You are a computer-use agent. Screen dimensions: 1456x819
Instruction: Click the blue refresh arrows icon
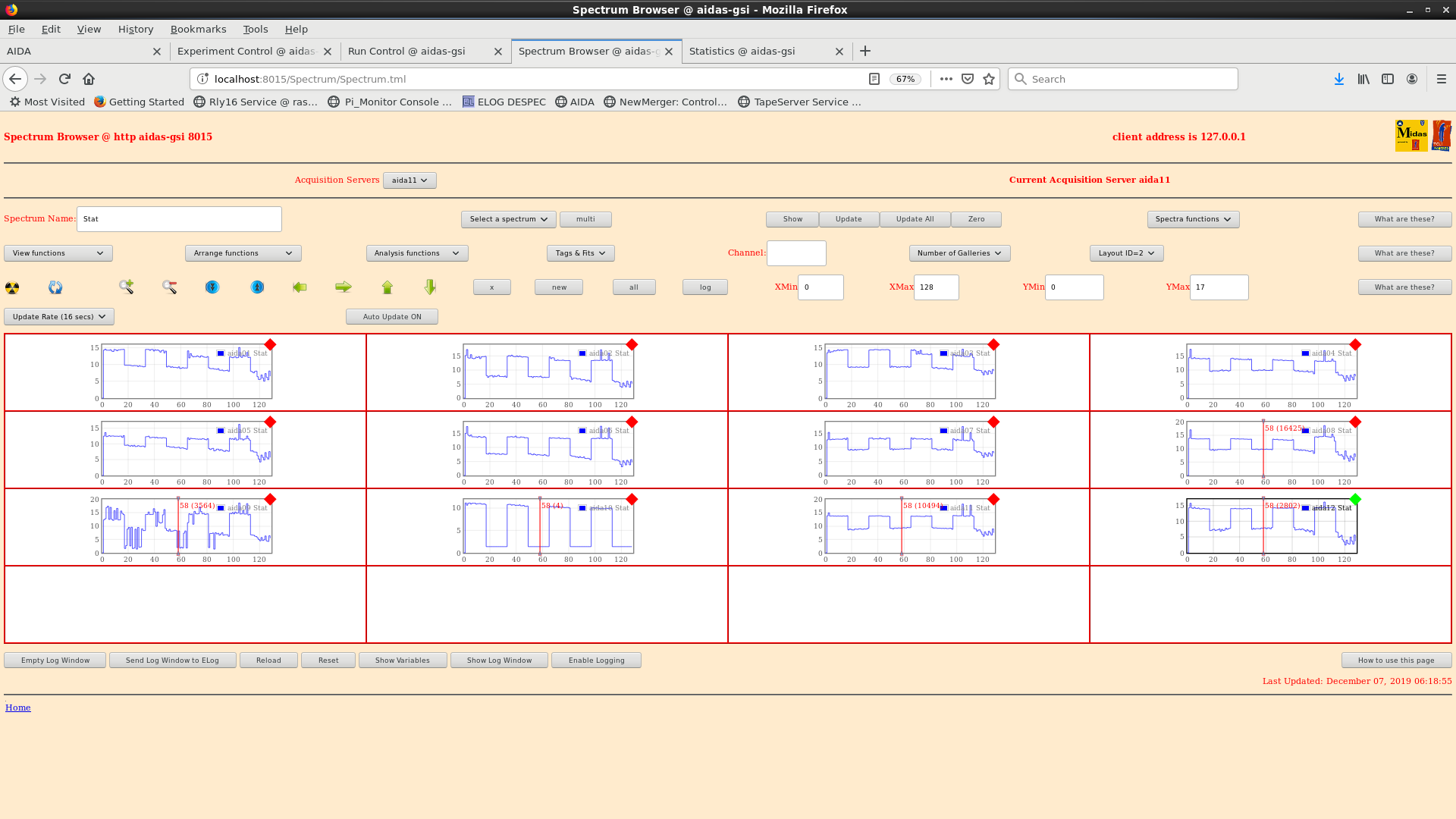click(55, 287)
